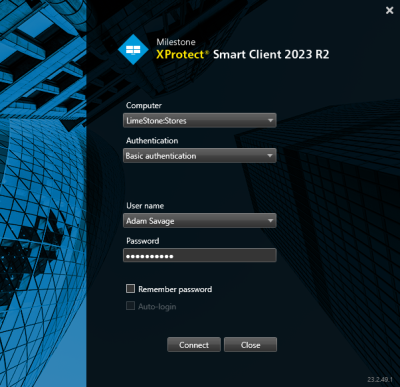The width and height of the screenshot is (400, 387).
Task: Expand the User name dropdown arrow
Action: 270,220
